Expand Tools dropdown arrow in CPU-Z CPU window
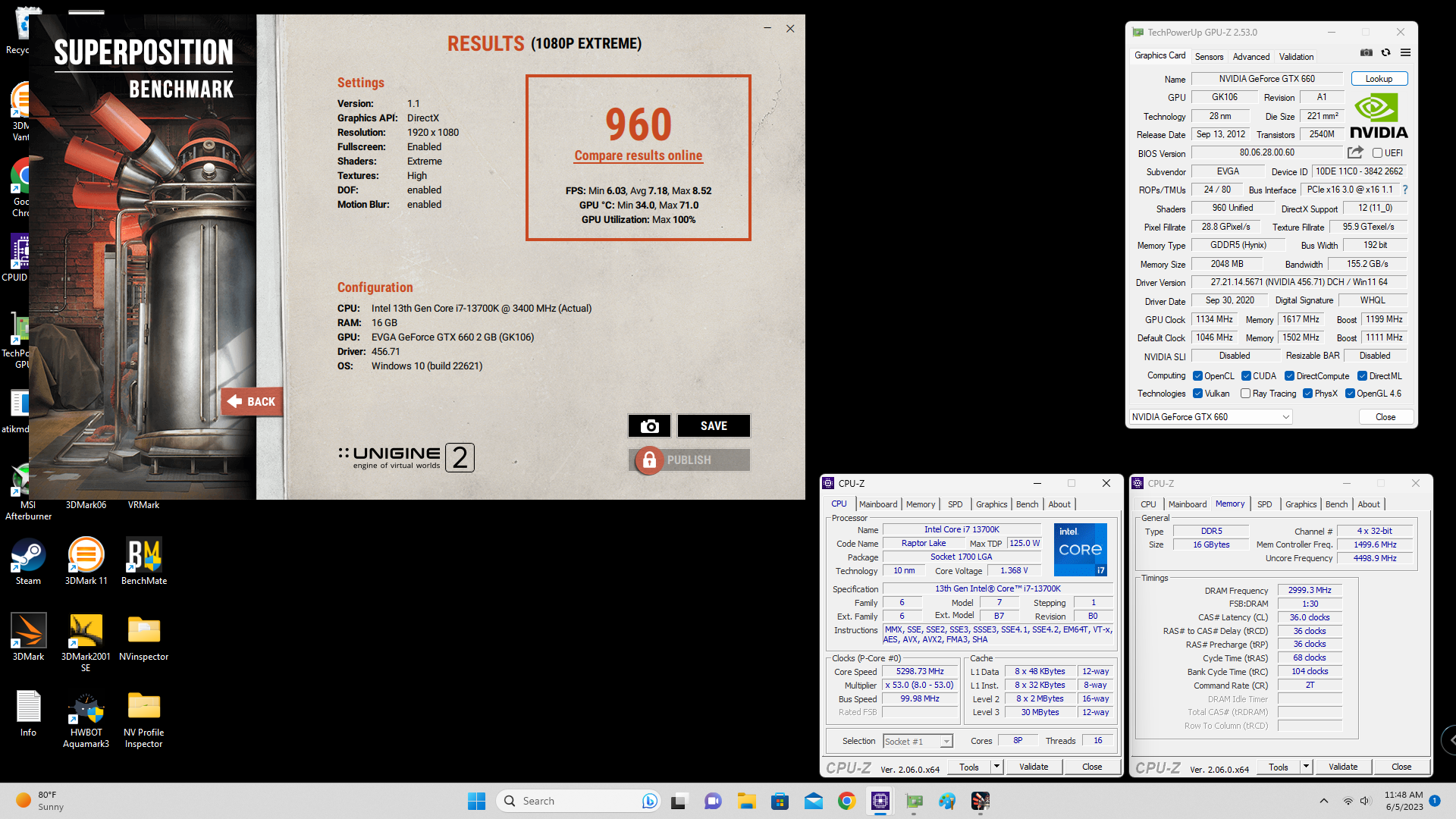Screen dimensions: 1456x819 pos(997,767)
